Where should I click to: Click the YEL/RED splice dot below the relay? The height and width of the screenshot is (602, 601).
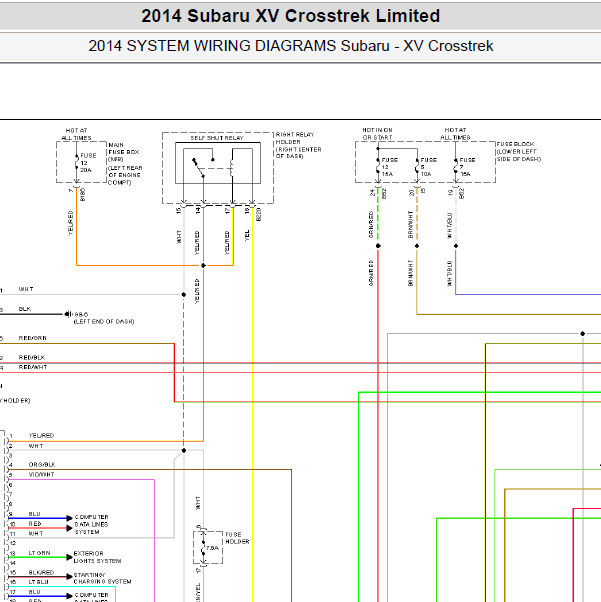204,265
